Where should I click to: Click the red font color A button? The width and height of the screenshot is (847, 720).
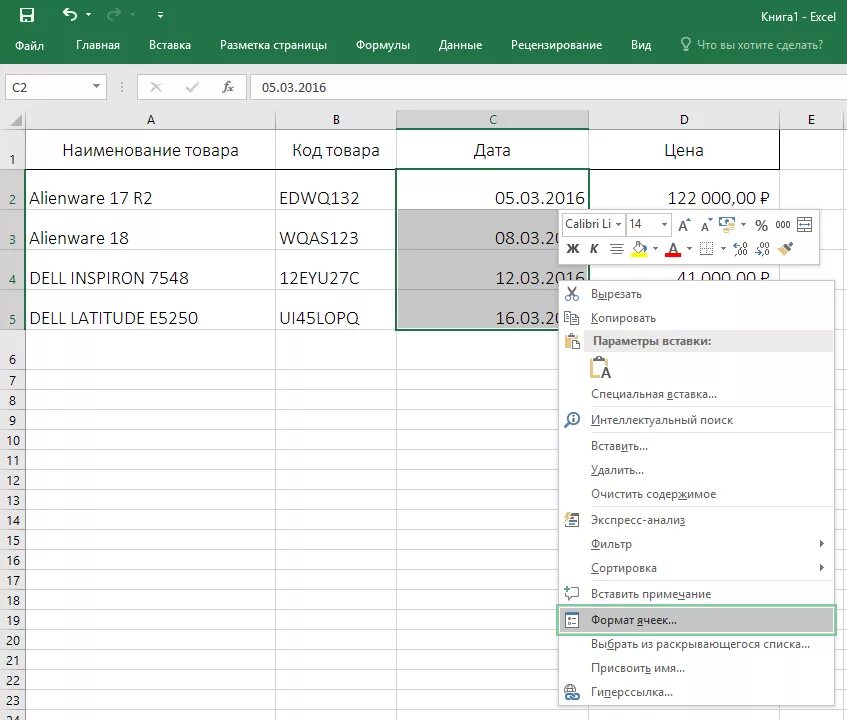click(673, 249)
